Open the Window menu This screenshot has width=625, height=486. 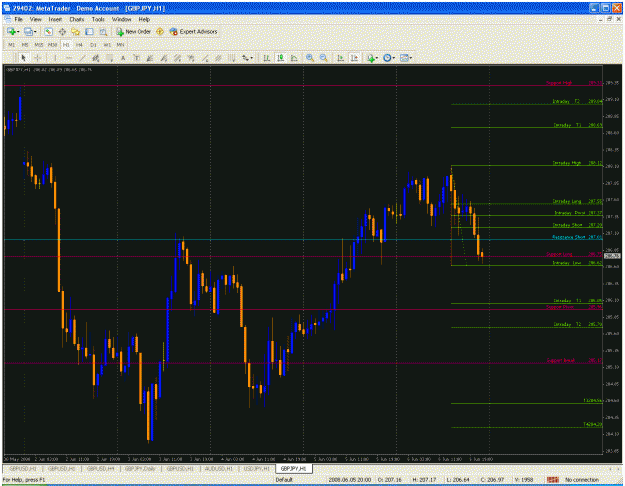coord(121,19)
